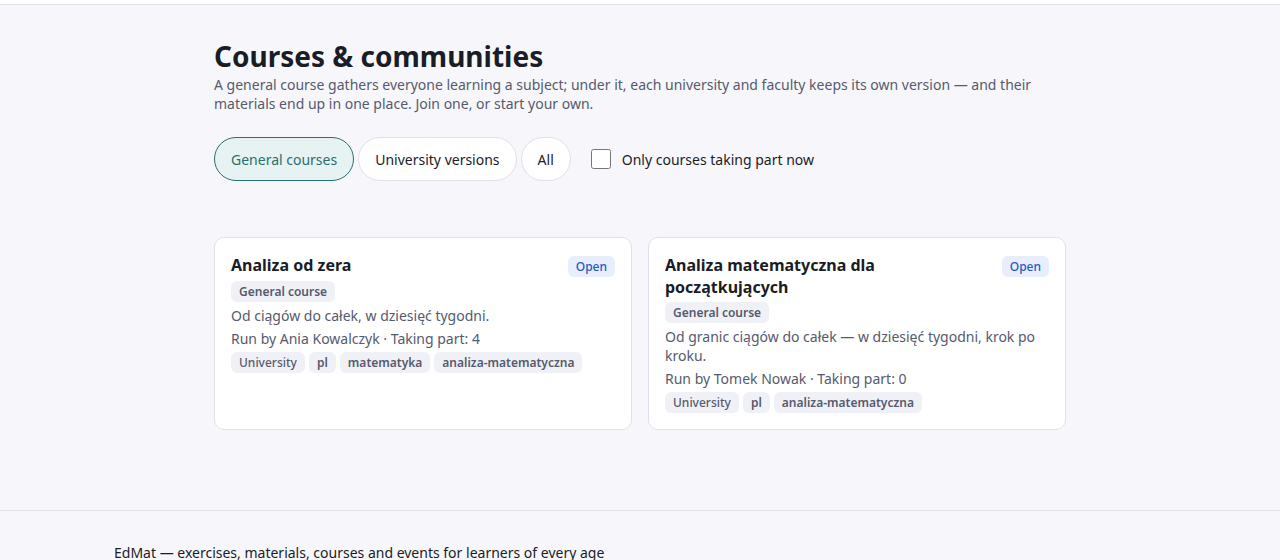
Task: Click pl language tag on Tomek Nowak's card
Action: pyautogui.click(x=757, y=403)
